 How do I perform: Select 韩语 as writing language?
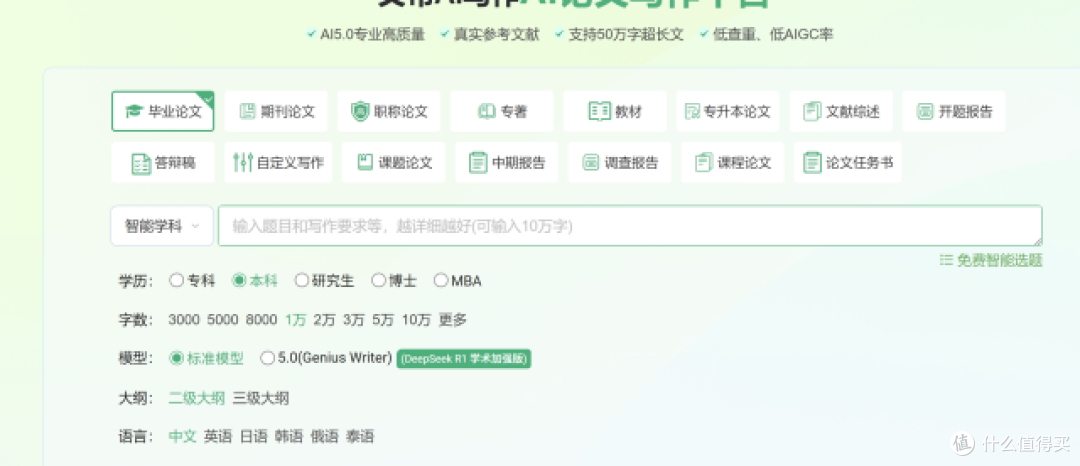pos(289,436)
